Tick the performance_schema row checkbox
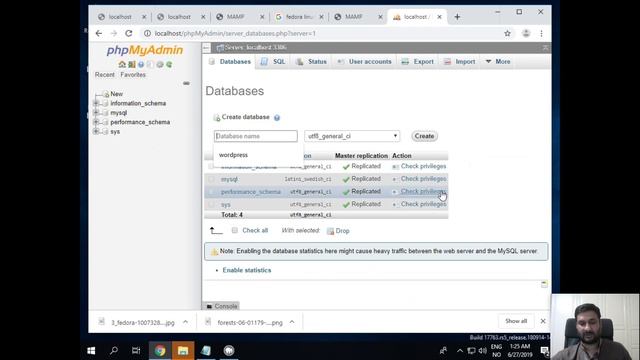This screenshot has height=360, width=640. tap(211, 192)
